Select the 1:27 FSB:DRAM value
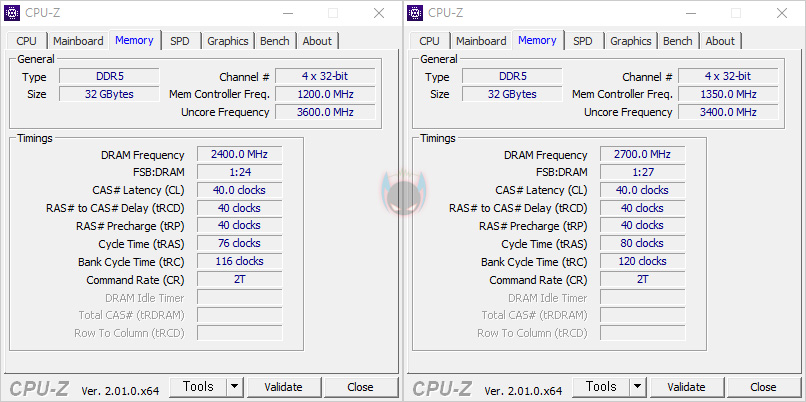 (x=643, y=172)
